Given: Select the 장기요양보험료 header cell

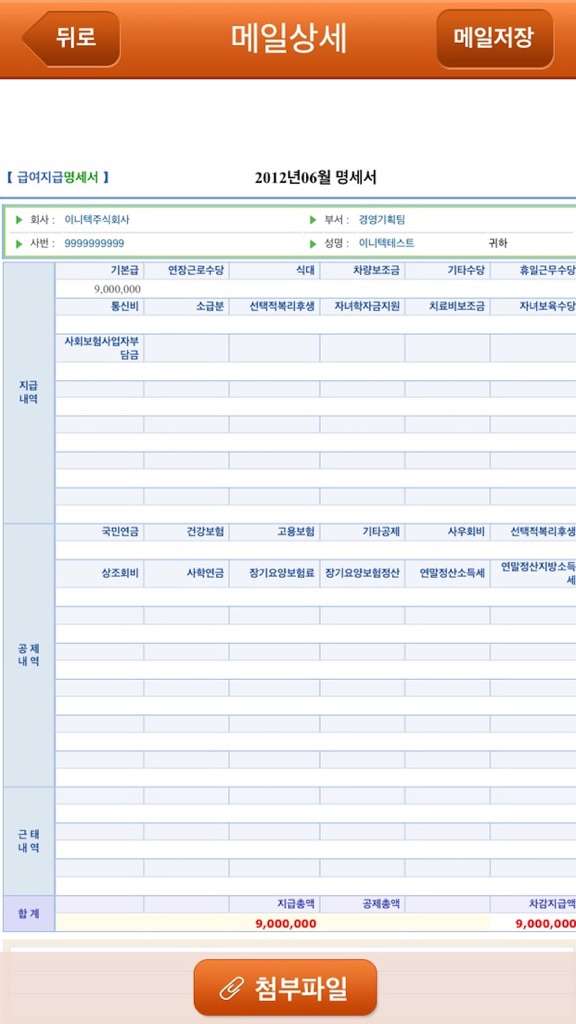Looking at the screenshot, I should 274,573.
